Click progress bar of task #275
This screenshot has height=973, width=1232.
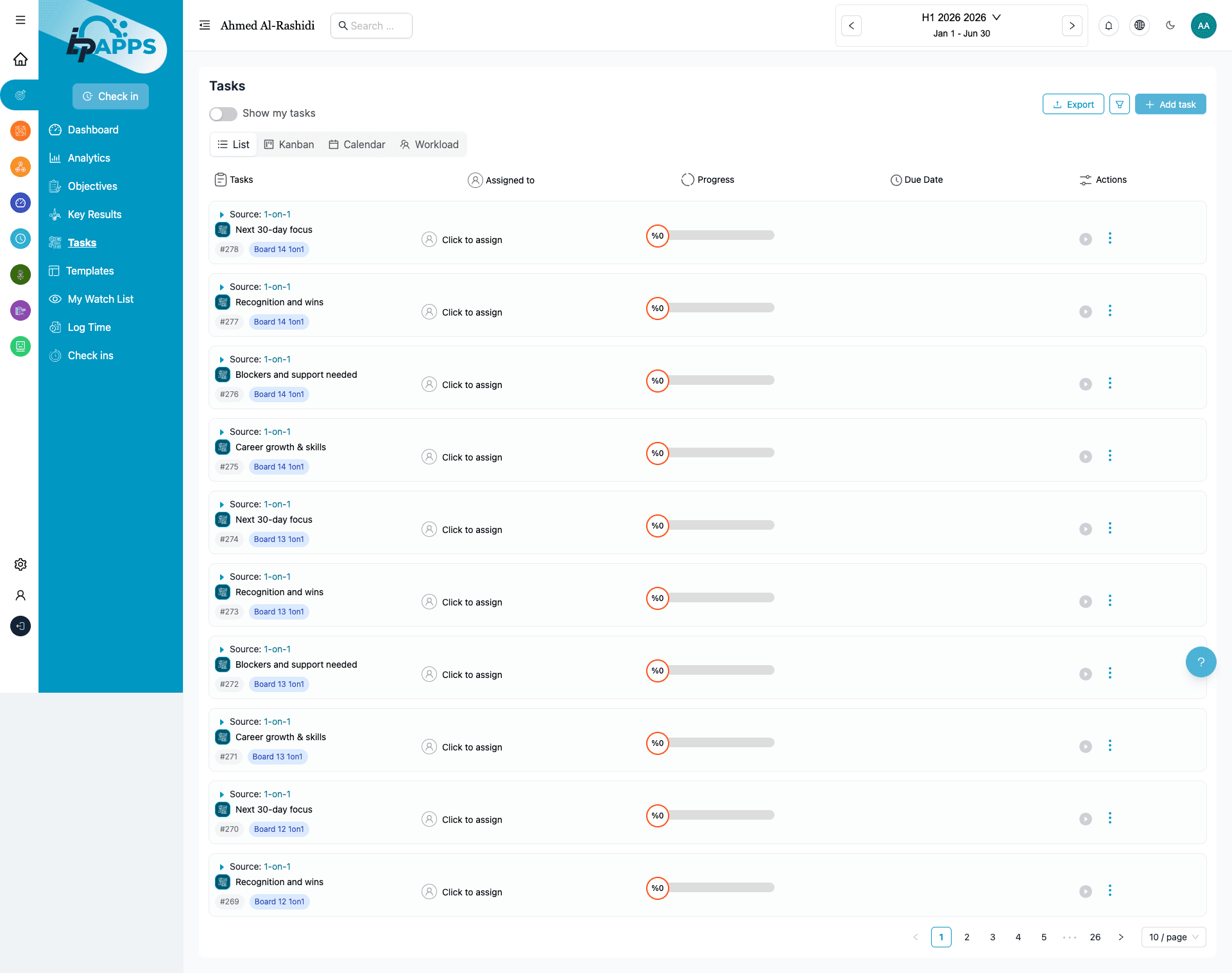click(x=721, y=453)
